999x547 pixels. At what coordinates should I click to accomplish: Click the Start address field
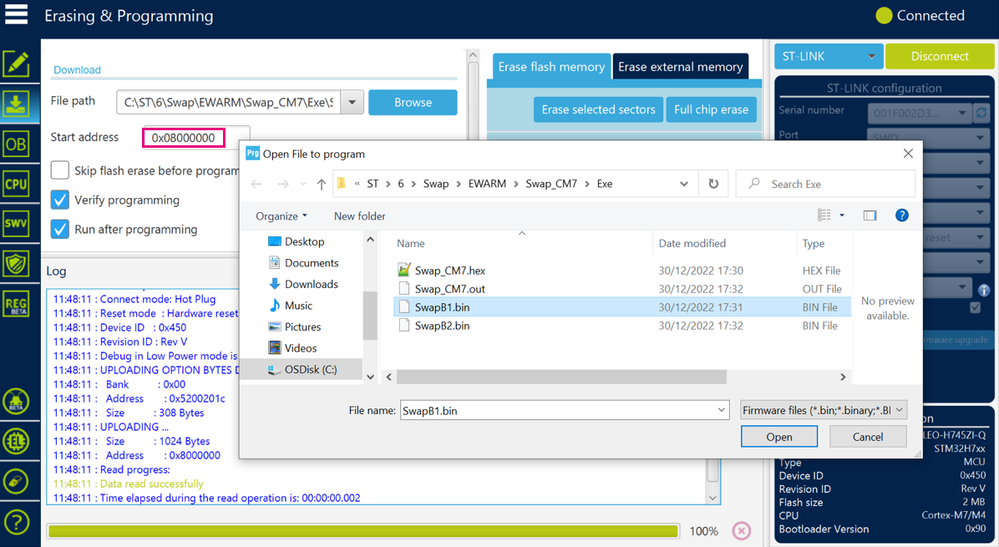tap(183, 138)
